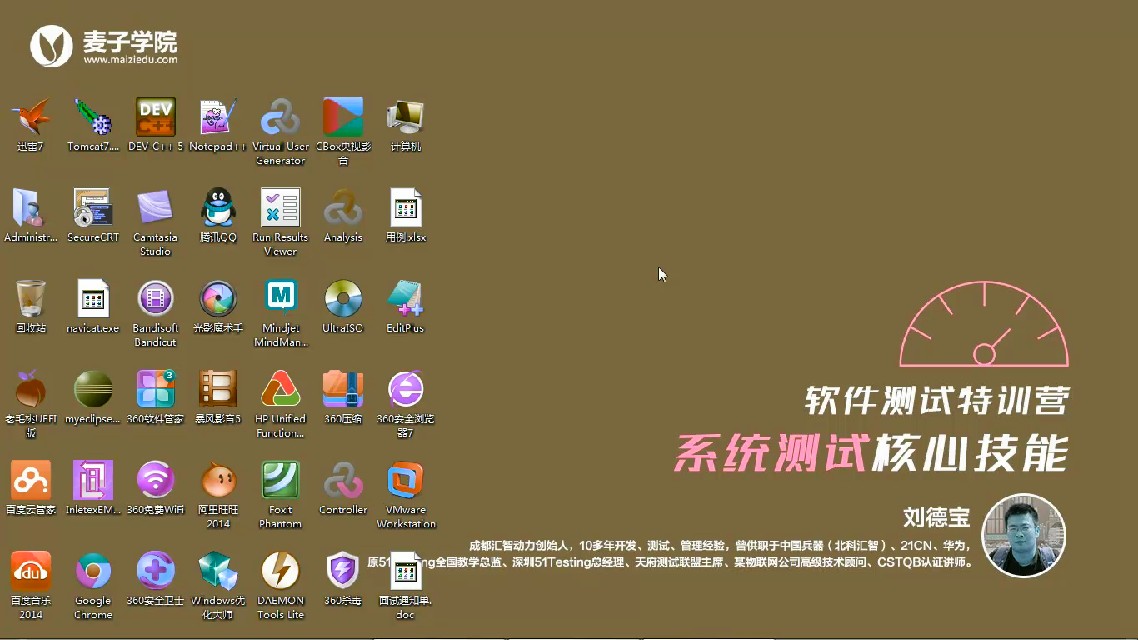
Task: Select the DAEMON Tools Lite icon
Action: (281, 572)
